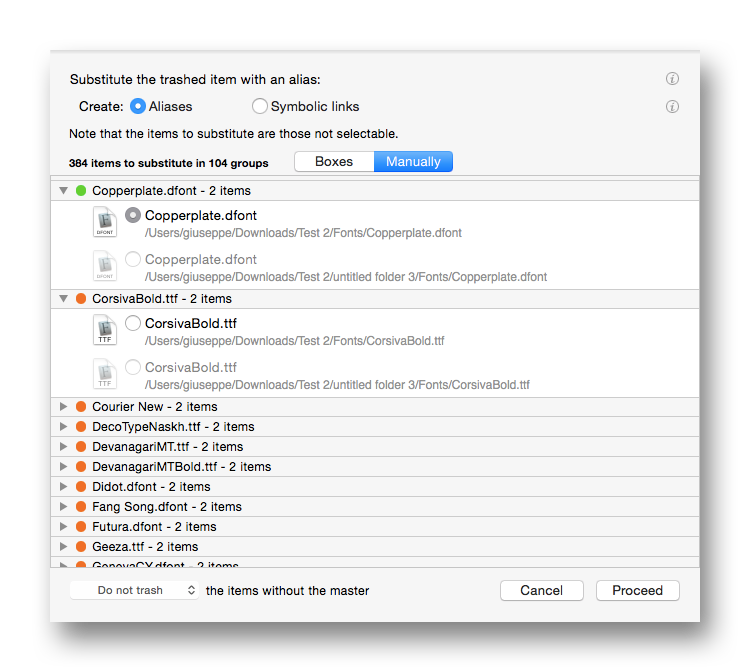The height and width of the screenshot is (672, 750).
Task: Click the green status dot for Copperplate.dfont group
Action: [81, 190]
